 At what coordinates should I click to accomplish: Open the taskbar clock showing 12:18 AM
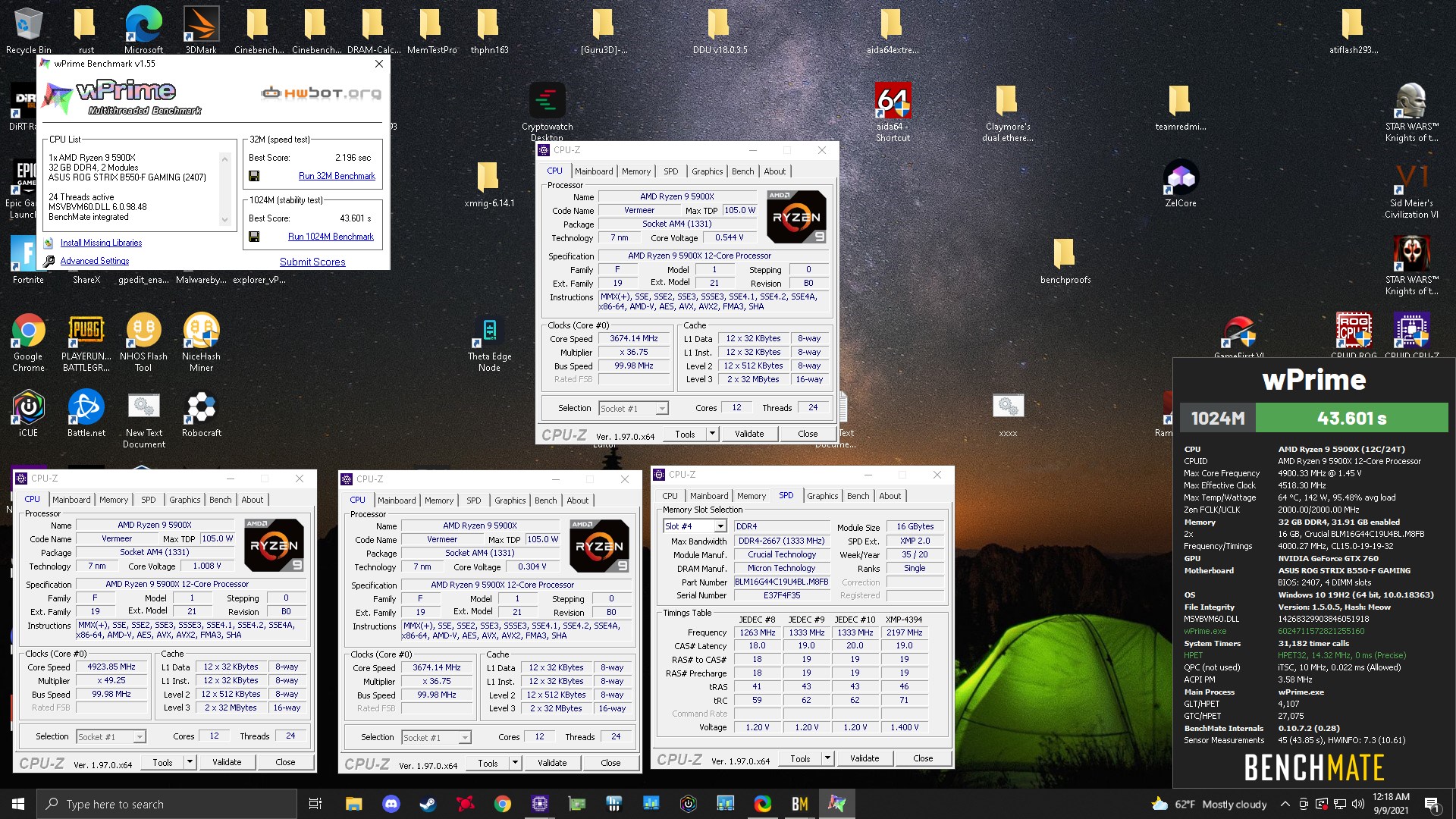1391,804
